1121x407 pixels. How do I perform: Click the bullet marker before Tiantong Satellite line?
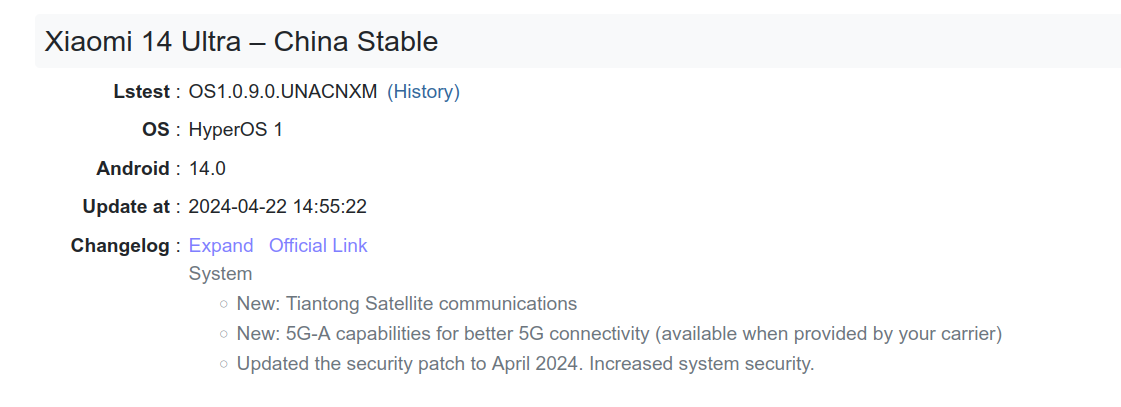[224, 304]
